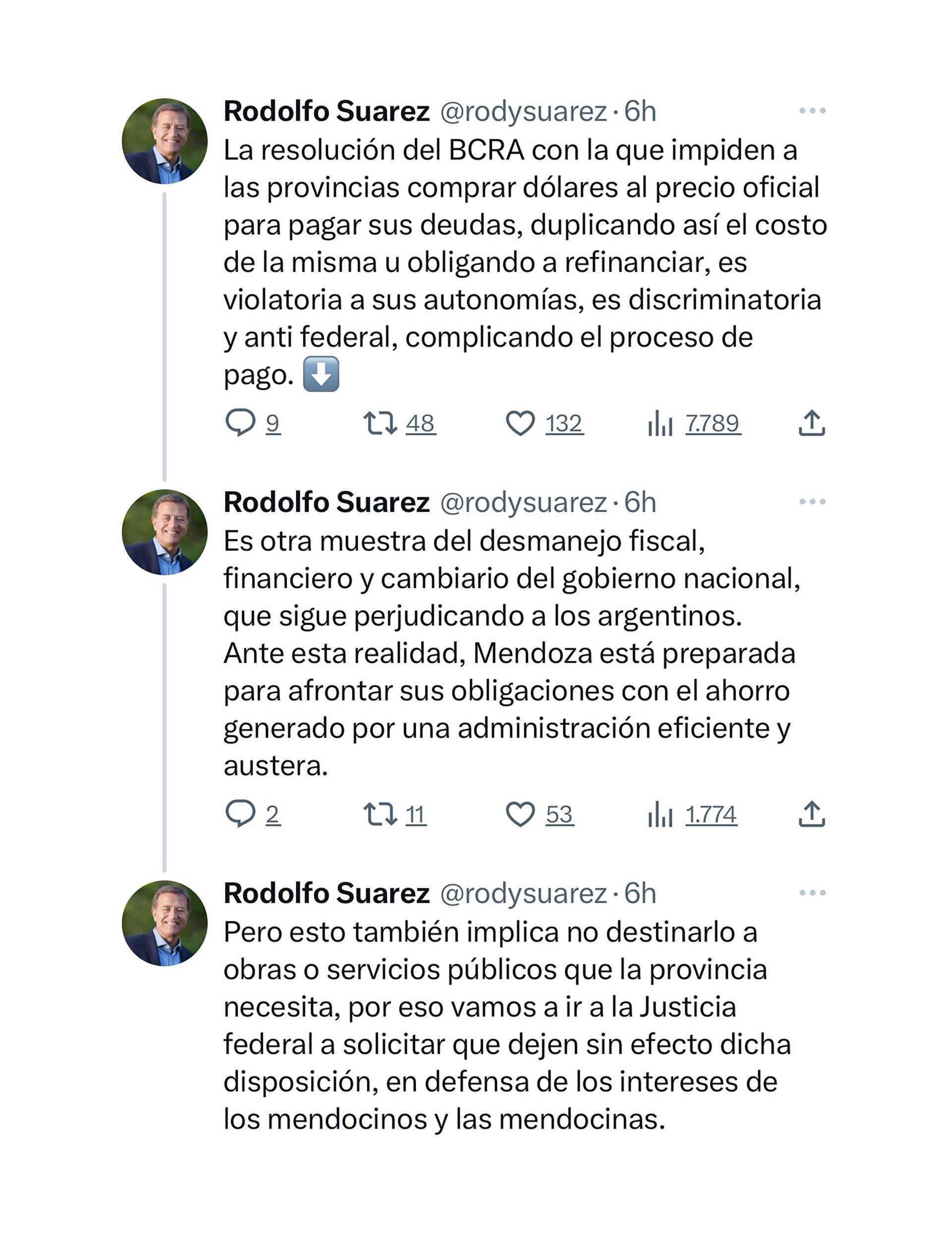Open first tweet's profile avatar
This screenshot has height=1233, width=952.
pyautogui.click(x=164, y=141)
